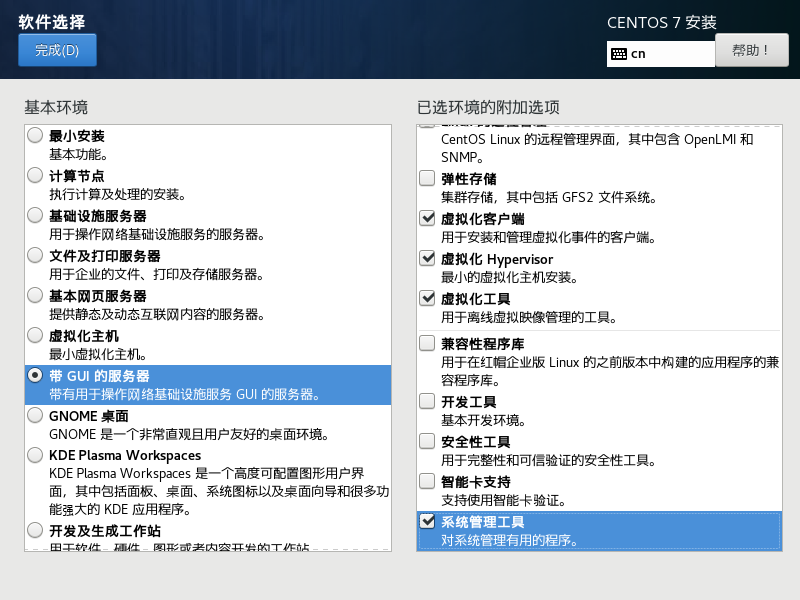Enable the 安全性工具 checkbox
The height and width of the screenshot is (600, 800).
pyautogui.click(x=427, y=441)
